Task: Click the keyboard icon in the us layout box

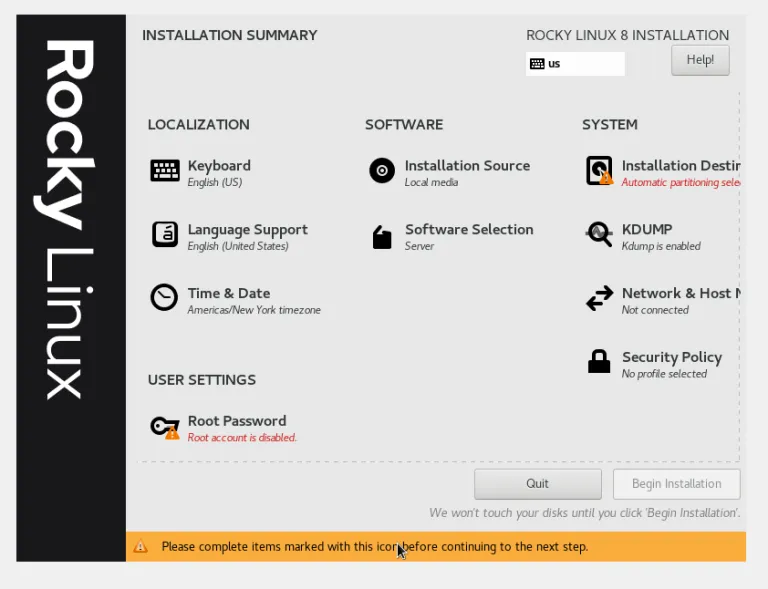Action: click(537, 64)
